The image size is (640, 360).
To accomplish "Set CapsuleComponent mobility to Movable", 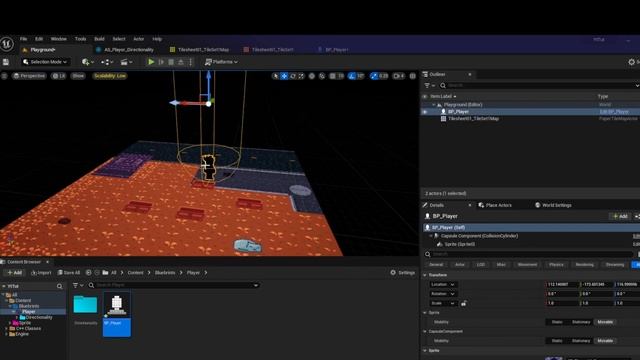I will click(x=605, y=340).
